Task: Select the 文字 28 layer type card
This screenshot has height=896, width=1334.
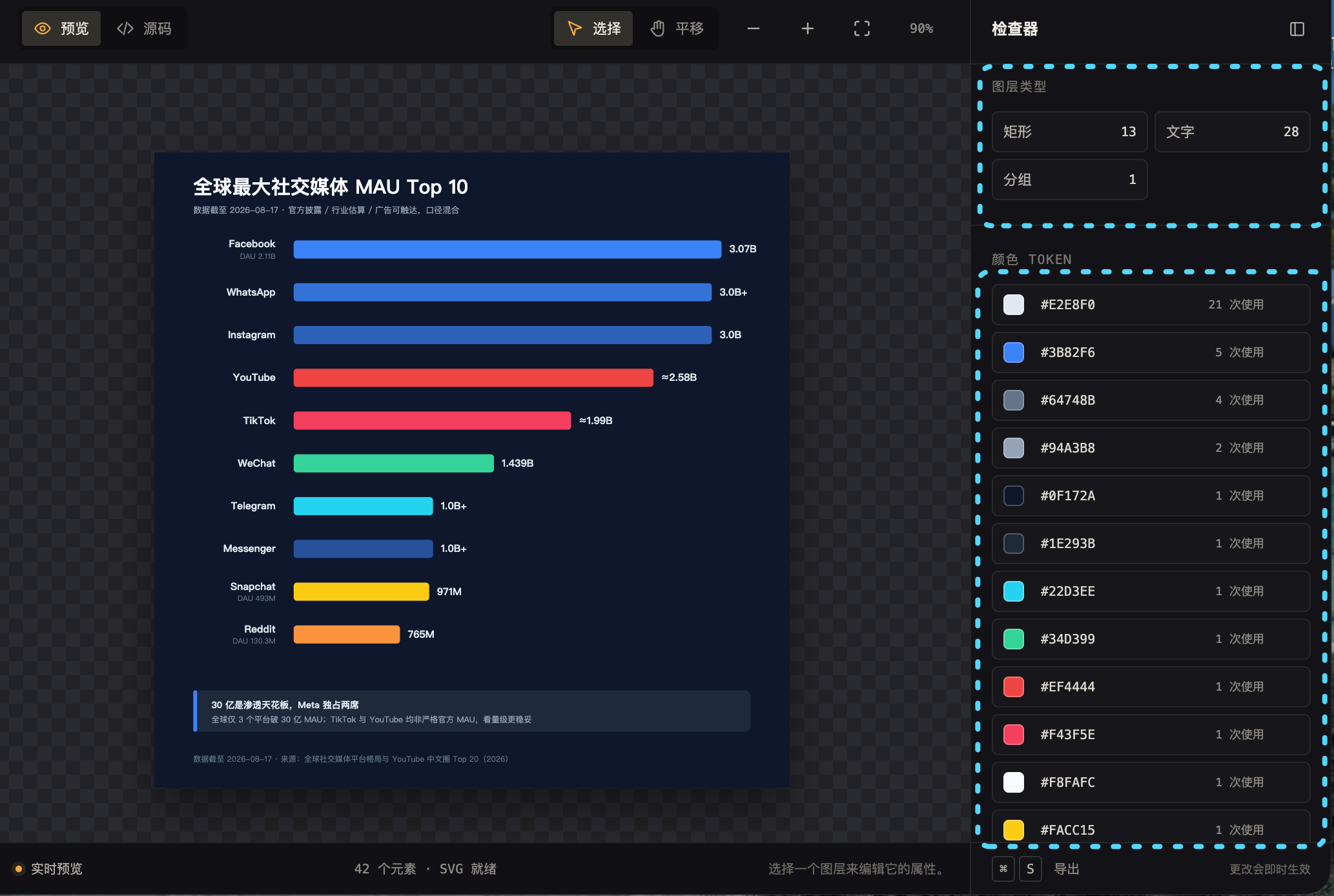Action: pyautogui.click(x=1232, y=132)
